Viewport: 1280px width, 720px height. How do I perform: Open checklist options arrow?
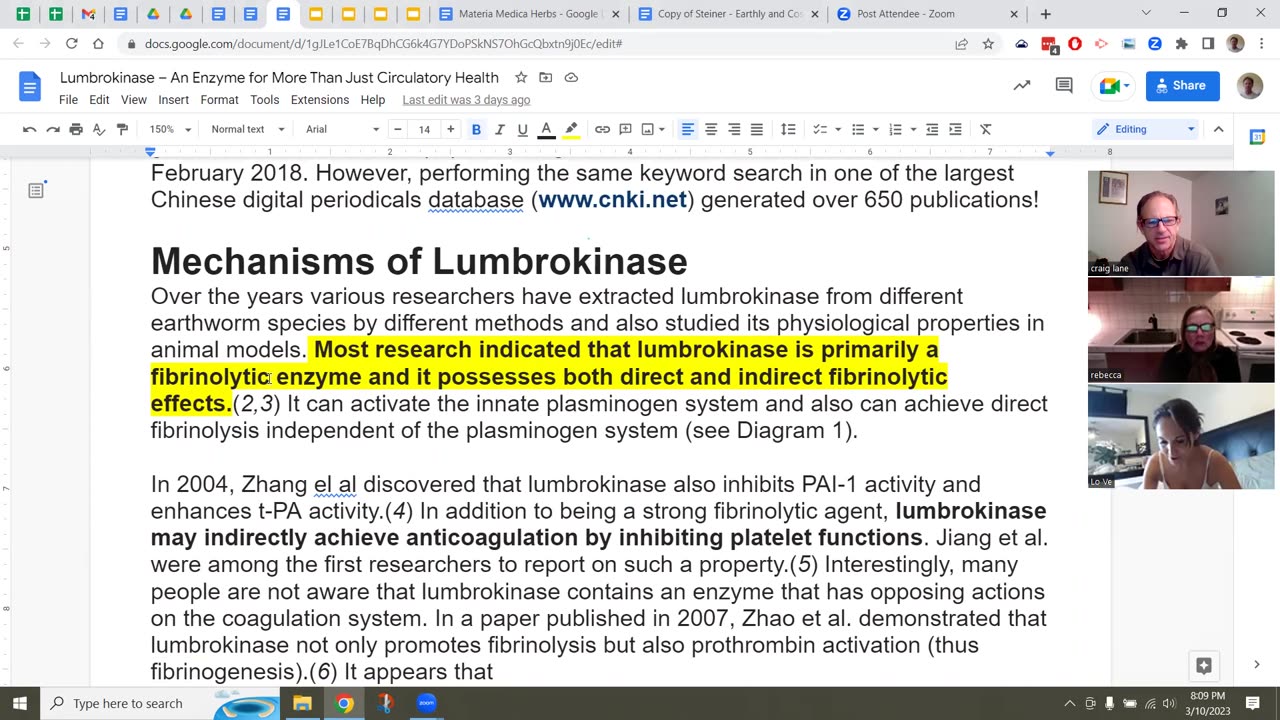(838, 129)
